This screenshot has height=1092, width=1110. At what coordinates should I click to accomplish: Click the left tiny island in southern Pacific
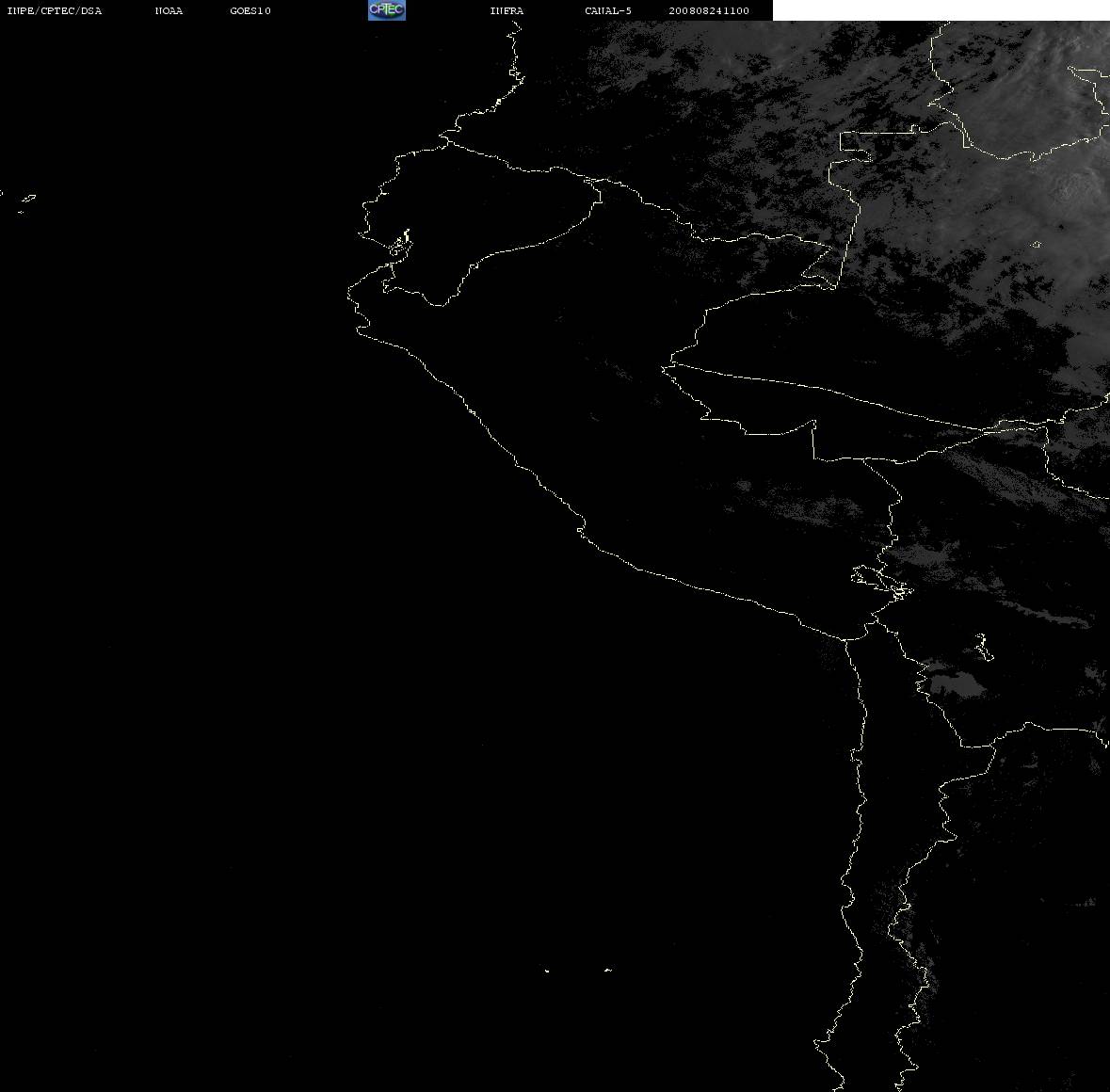point(546,971)
